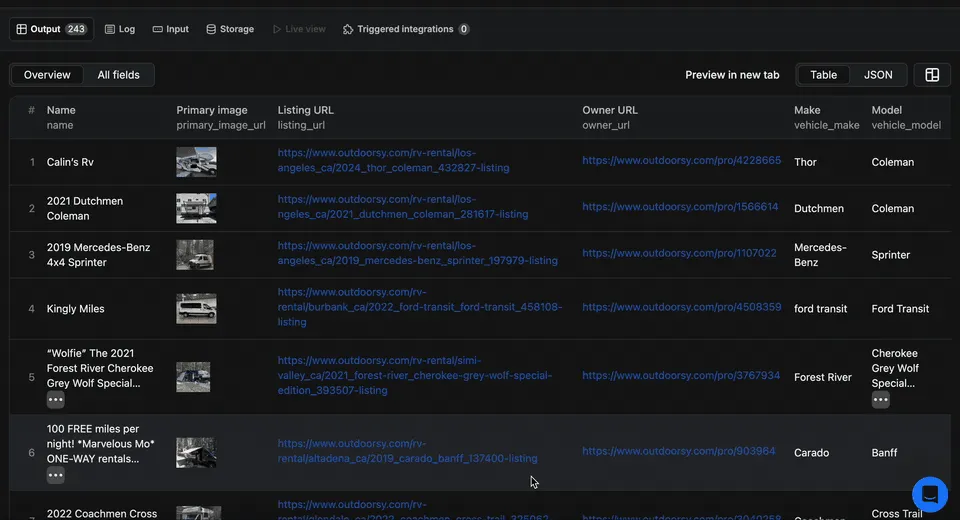
Task: Click Preview in new tab
Action: click(732, 75)
